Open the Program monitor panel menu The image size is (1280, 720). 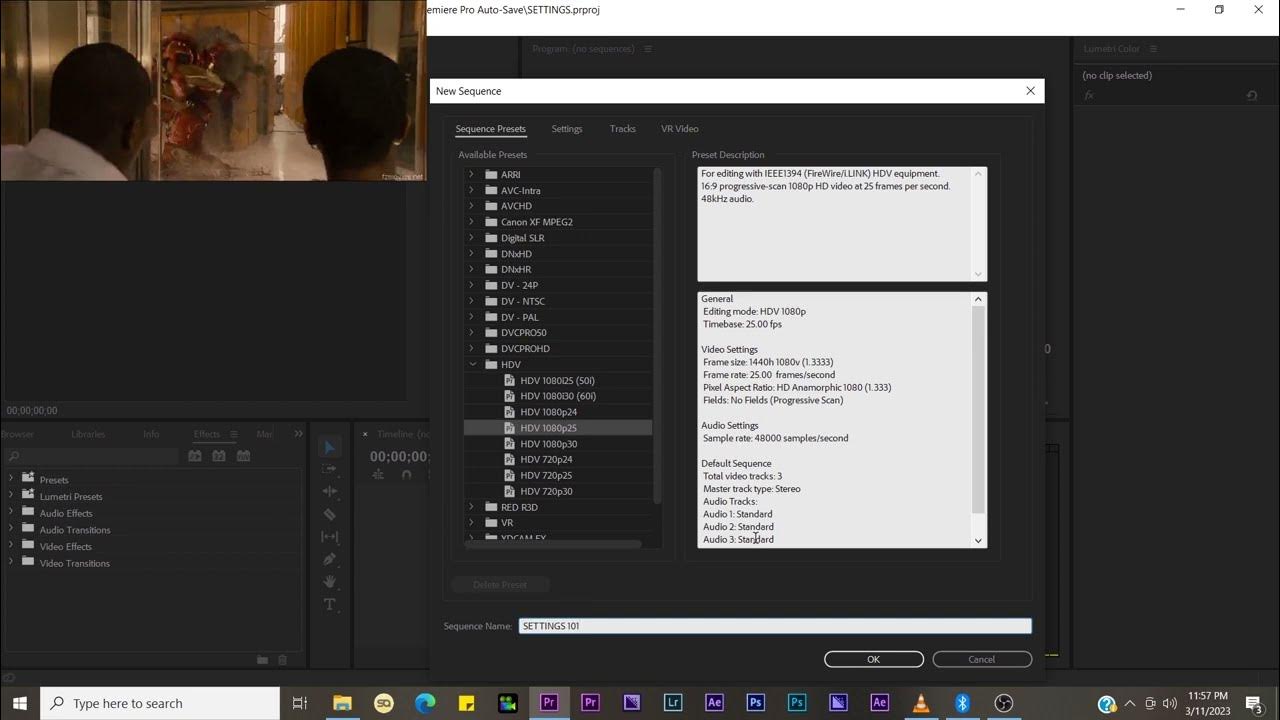tap(648, 49)
